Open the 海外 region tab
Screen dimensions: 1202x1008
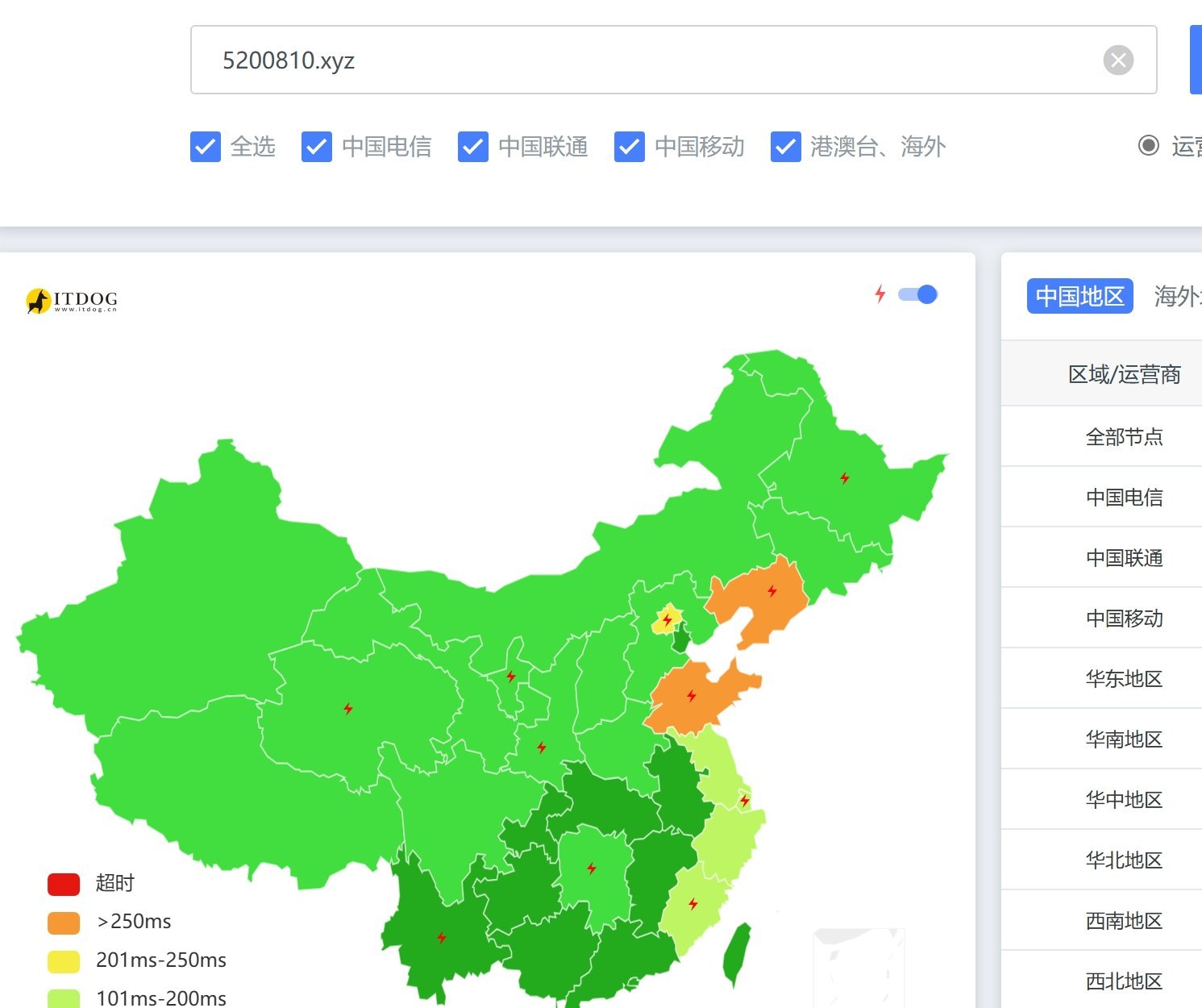point(1177,296)
